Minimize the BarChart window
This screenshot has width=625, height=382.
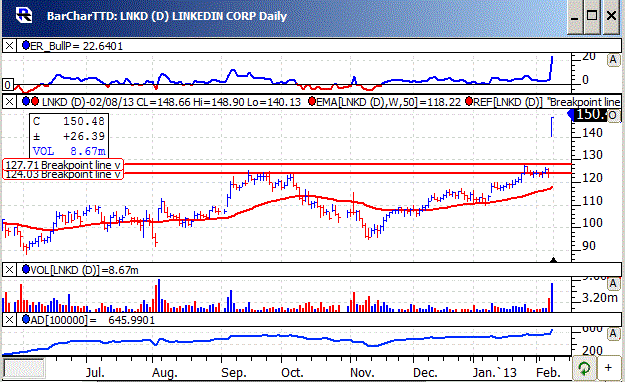(x=575, y=17)
